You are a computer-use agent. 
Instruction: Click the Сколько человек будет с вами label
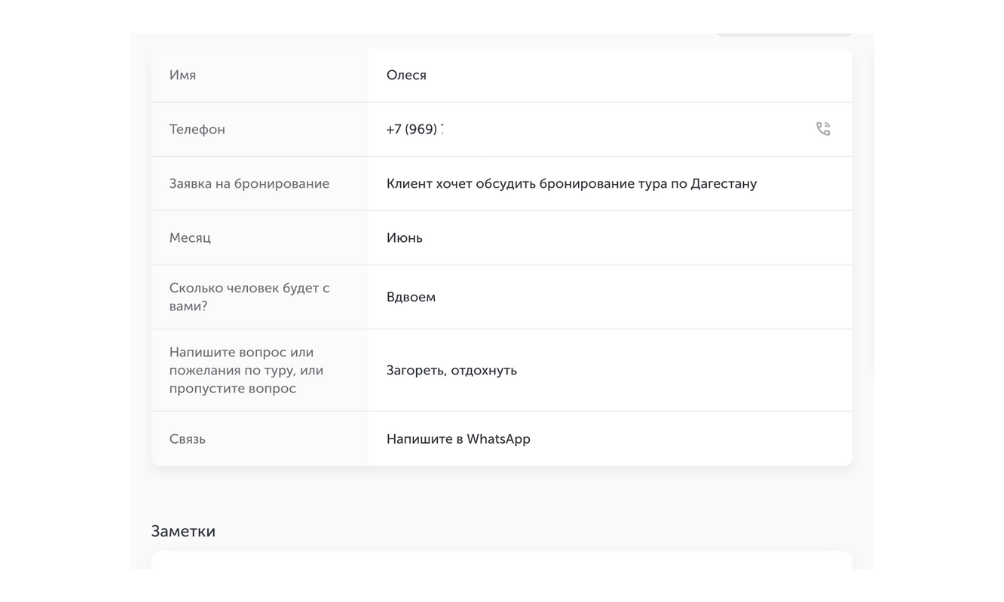[249, 297]
